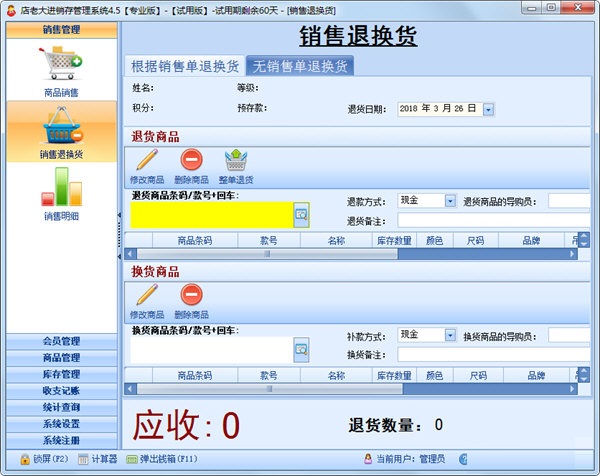Collapse sidebar with upper splitter arrow
This screenshot has width=600, height=476.
[119, 215]
